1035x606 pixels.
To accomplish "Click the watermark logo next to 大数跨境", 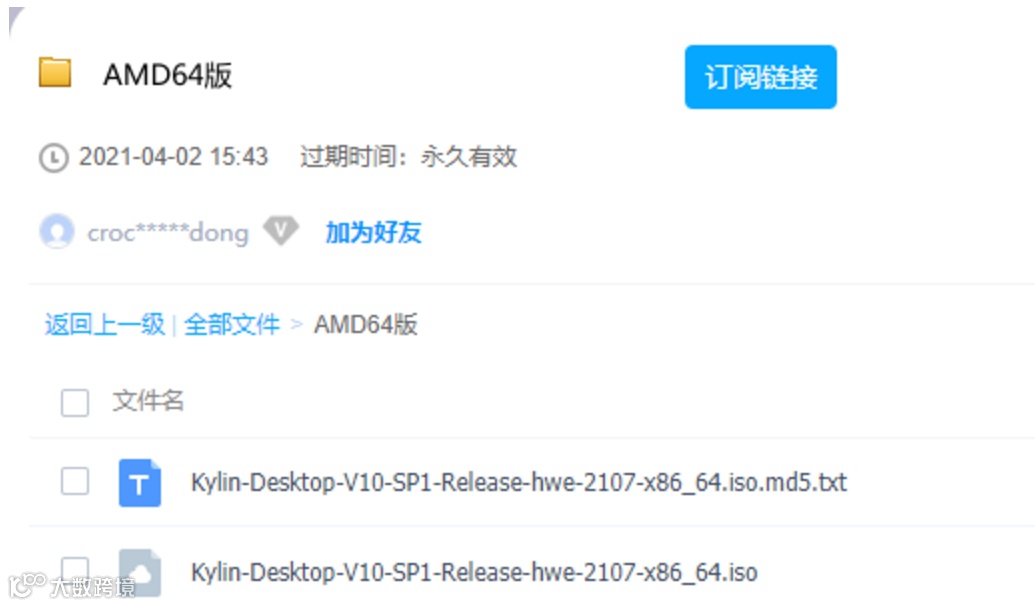I will [28, 585].
